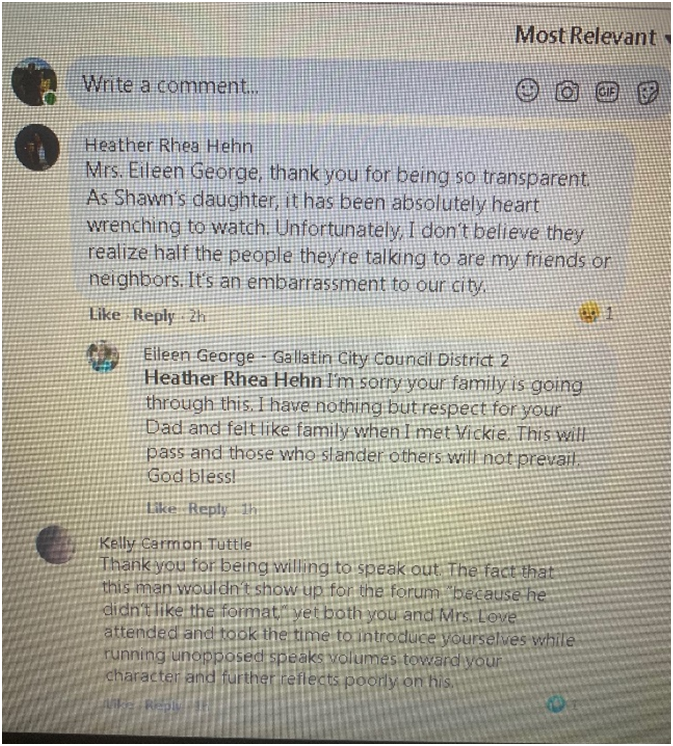This screenshot has height=746, width=673.
Task: Click into Write a comment field
Action: [295, 86]
